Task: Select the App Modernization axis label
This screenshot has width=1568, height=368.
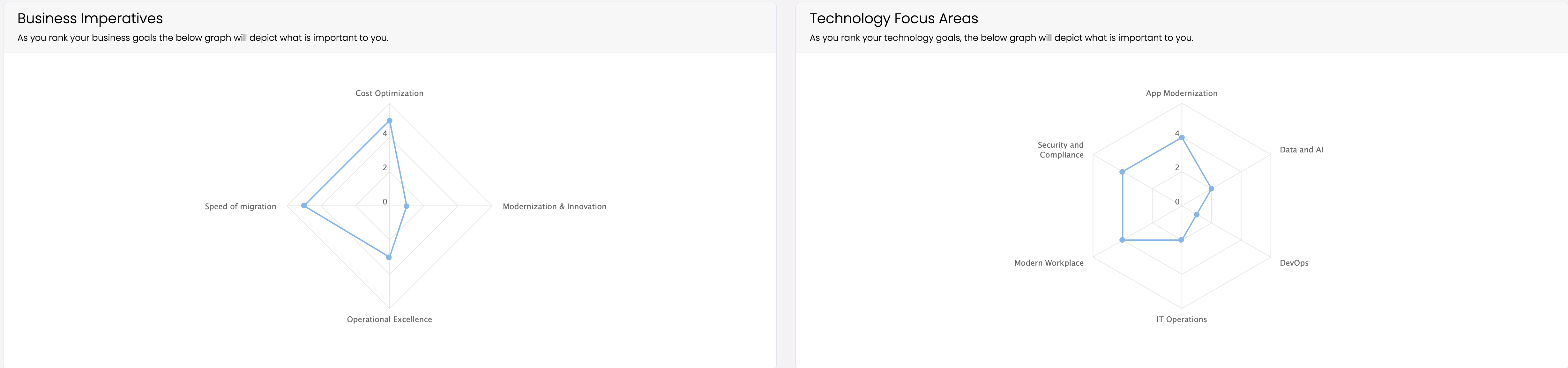Action: pyautogui.click(x=1182, y=93)
